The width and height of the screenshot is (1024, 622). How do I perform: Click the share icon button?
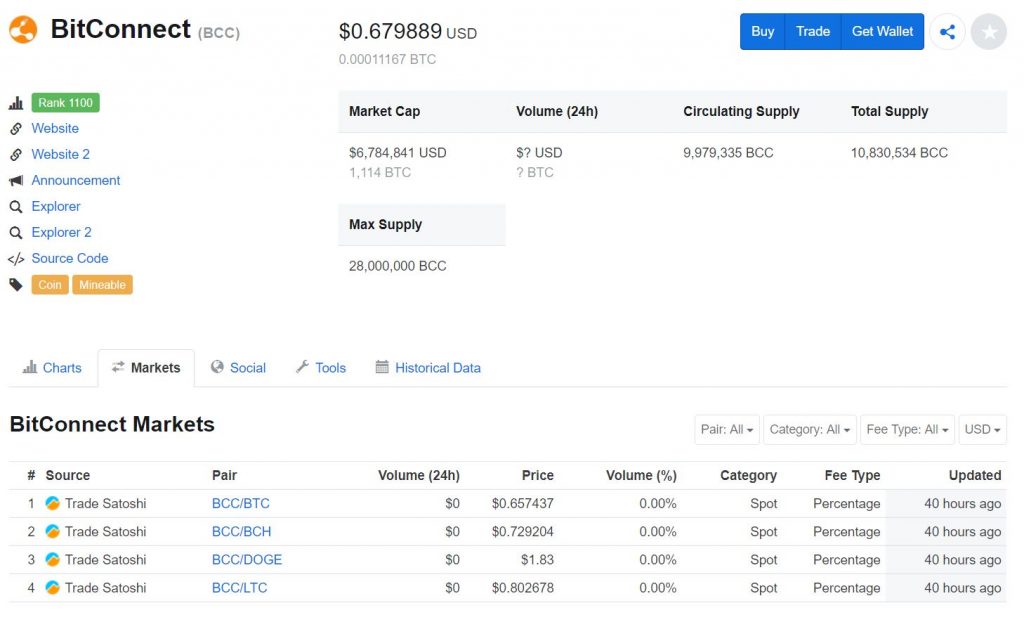coord(947,32)
